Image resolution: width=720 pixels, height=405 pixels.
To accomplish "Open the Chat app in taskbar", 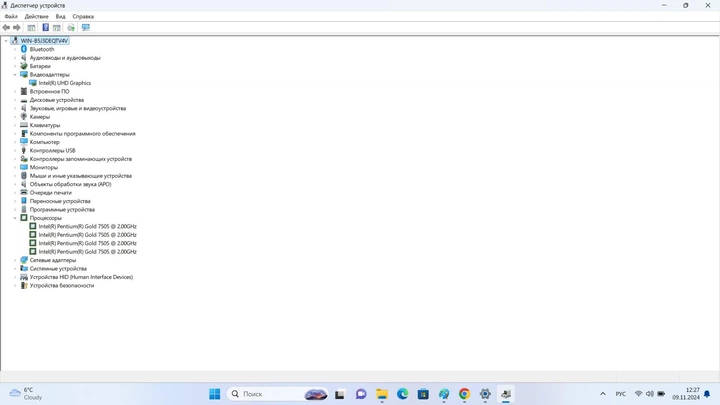I will pyautogui.click(x=361, y=394).
